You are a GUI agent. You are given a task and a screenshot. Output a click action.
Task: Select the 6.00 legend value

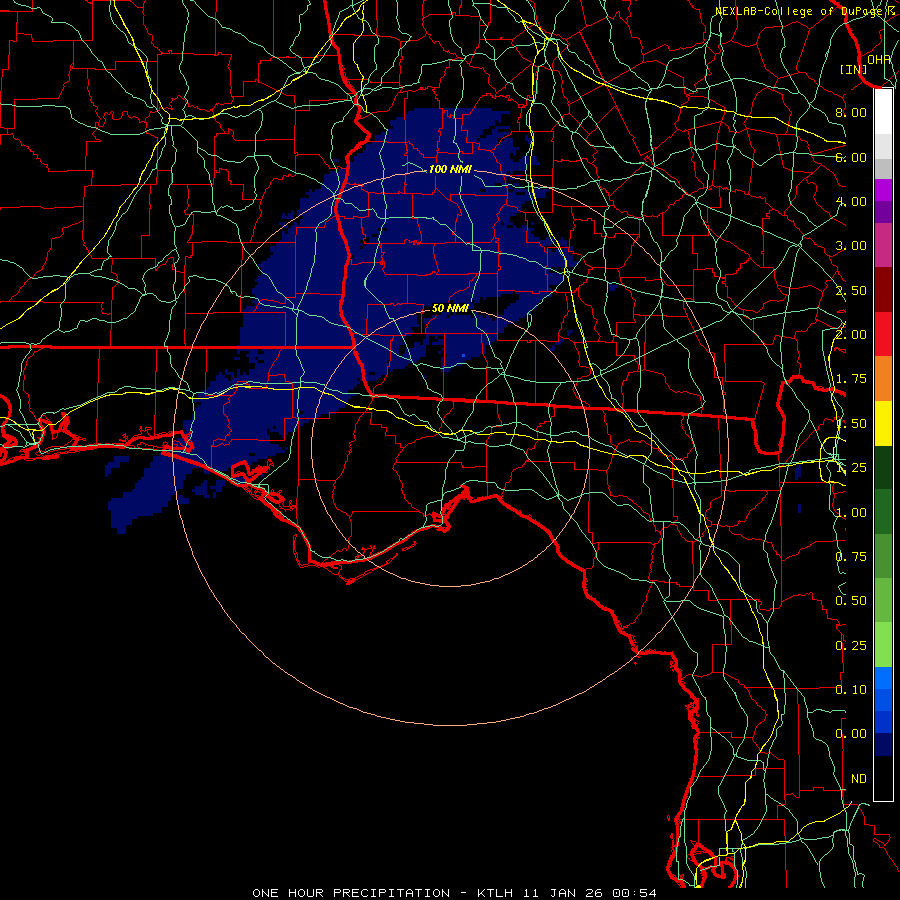[x=851, y=157]
